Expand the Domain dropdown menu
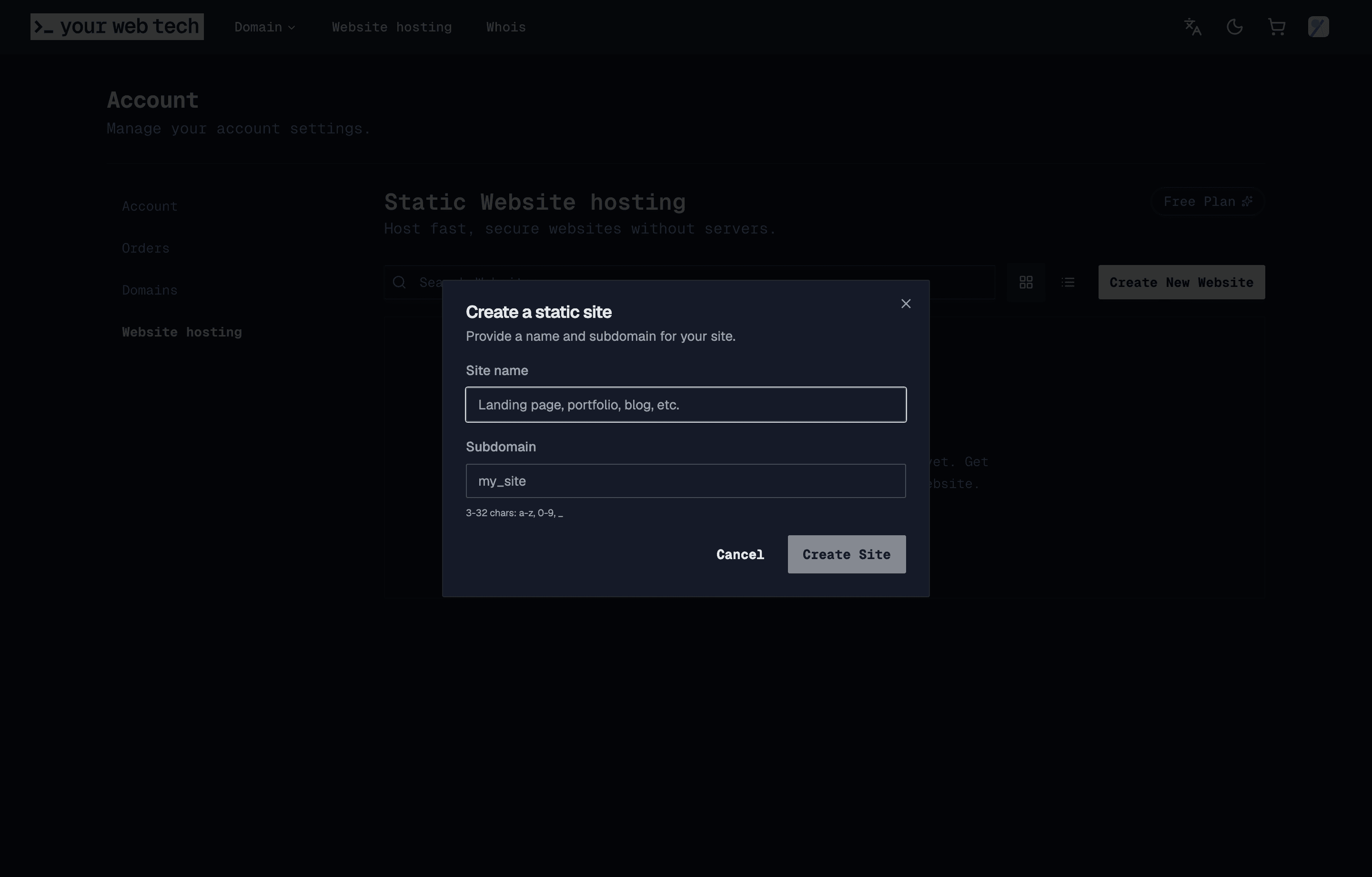Screen dimensions: 1372x877 pos(265,27)
